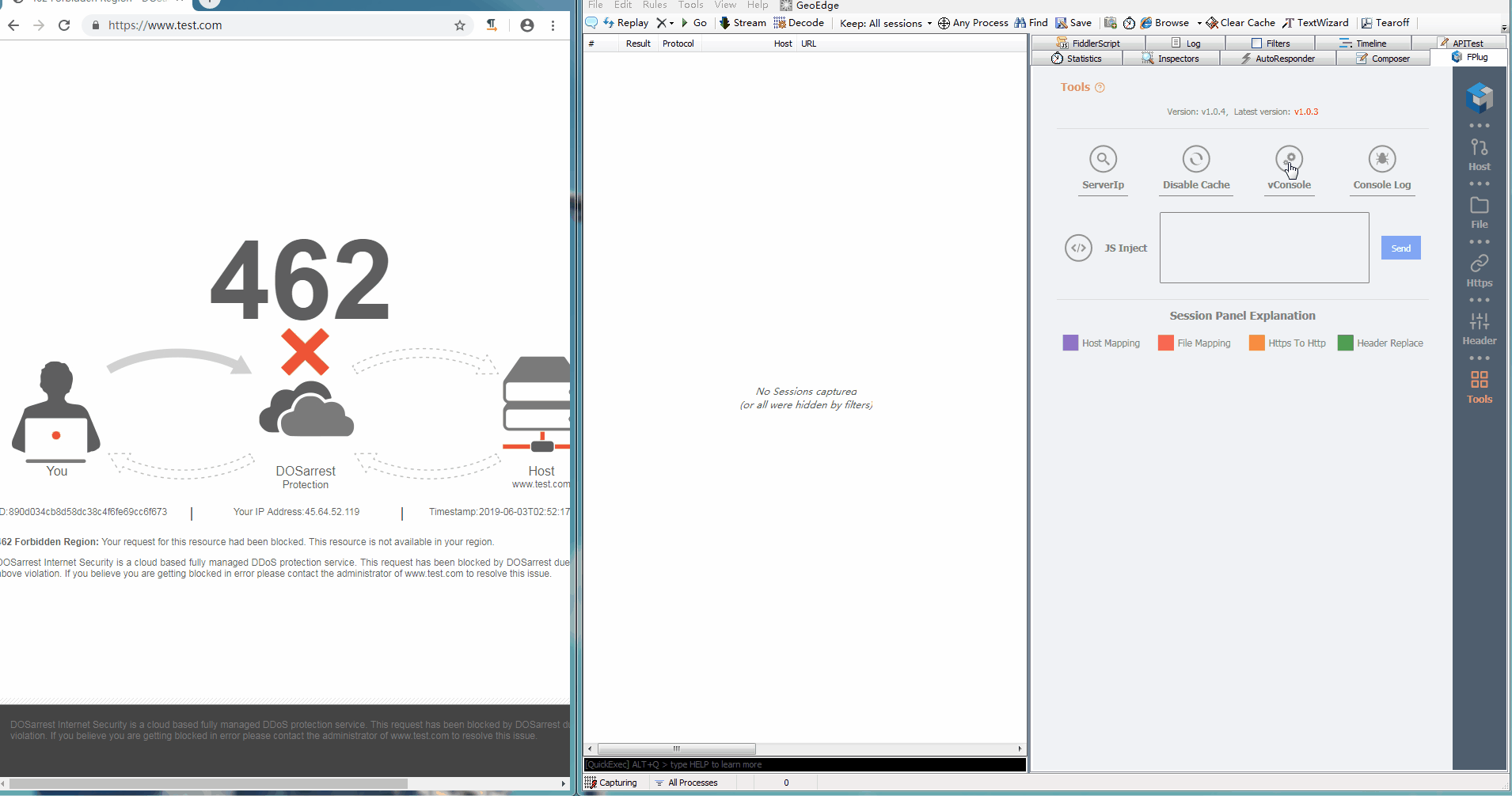
Task: Click the Go resume button
Action: coord(693,23)
